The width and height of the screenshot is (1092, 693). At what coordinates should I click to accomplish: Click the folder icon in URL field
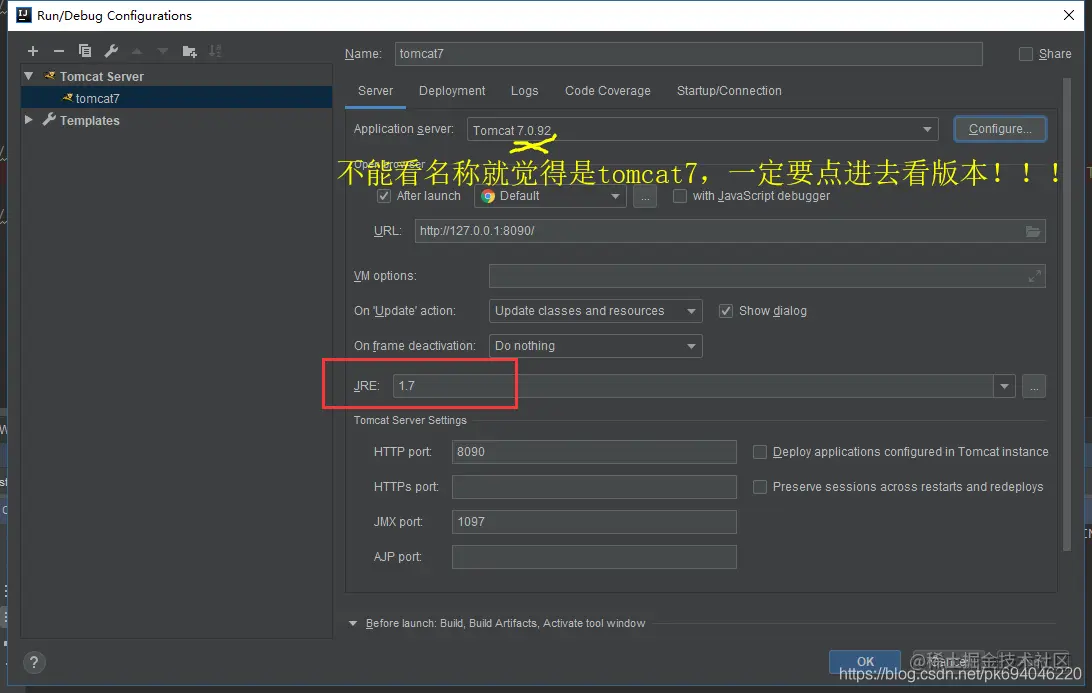1033,231
